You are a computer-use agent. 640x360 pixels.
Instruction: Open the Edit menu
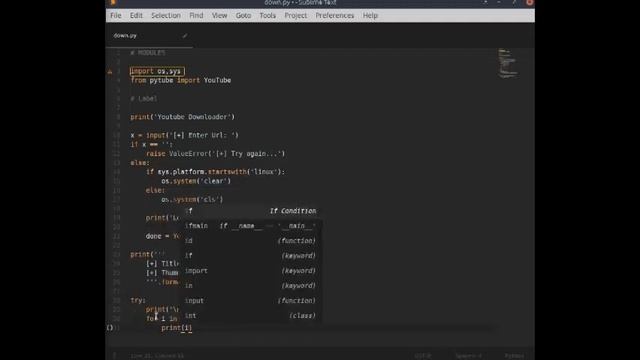(136, 16)
